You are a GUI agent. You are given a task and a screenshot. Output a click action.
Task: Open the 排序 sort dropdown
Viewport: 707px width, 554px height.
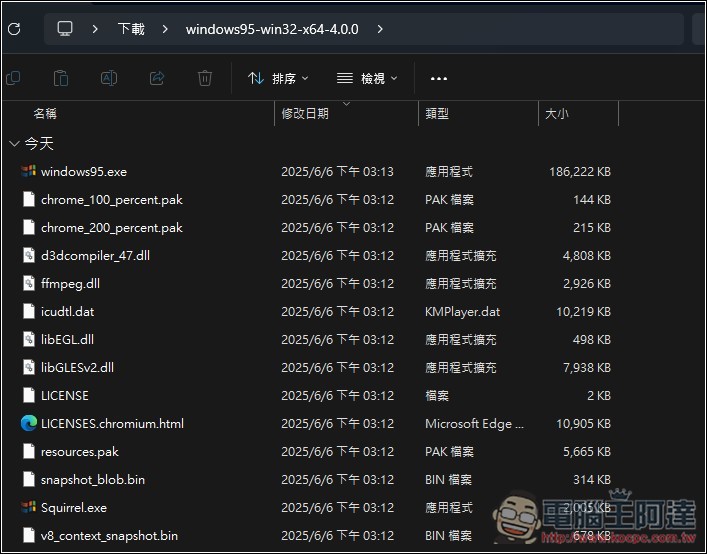point(278,78)
